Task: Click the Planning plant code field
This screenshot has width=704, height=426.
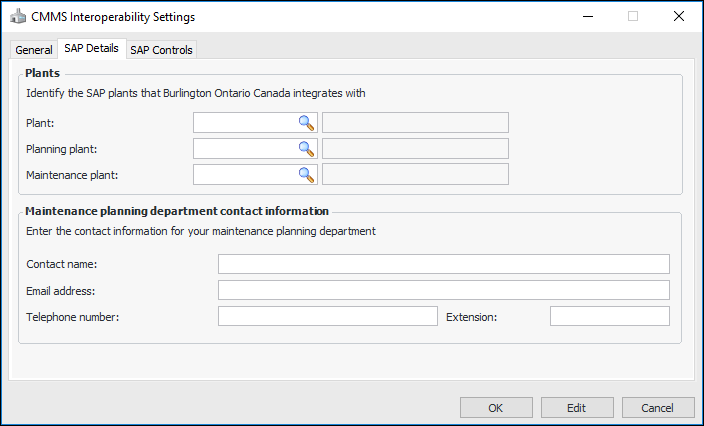Action: [x=245, y=149]
